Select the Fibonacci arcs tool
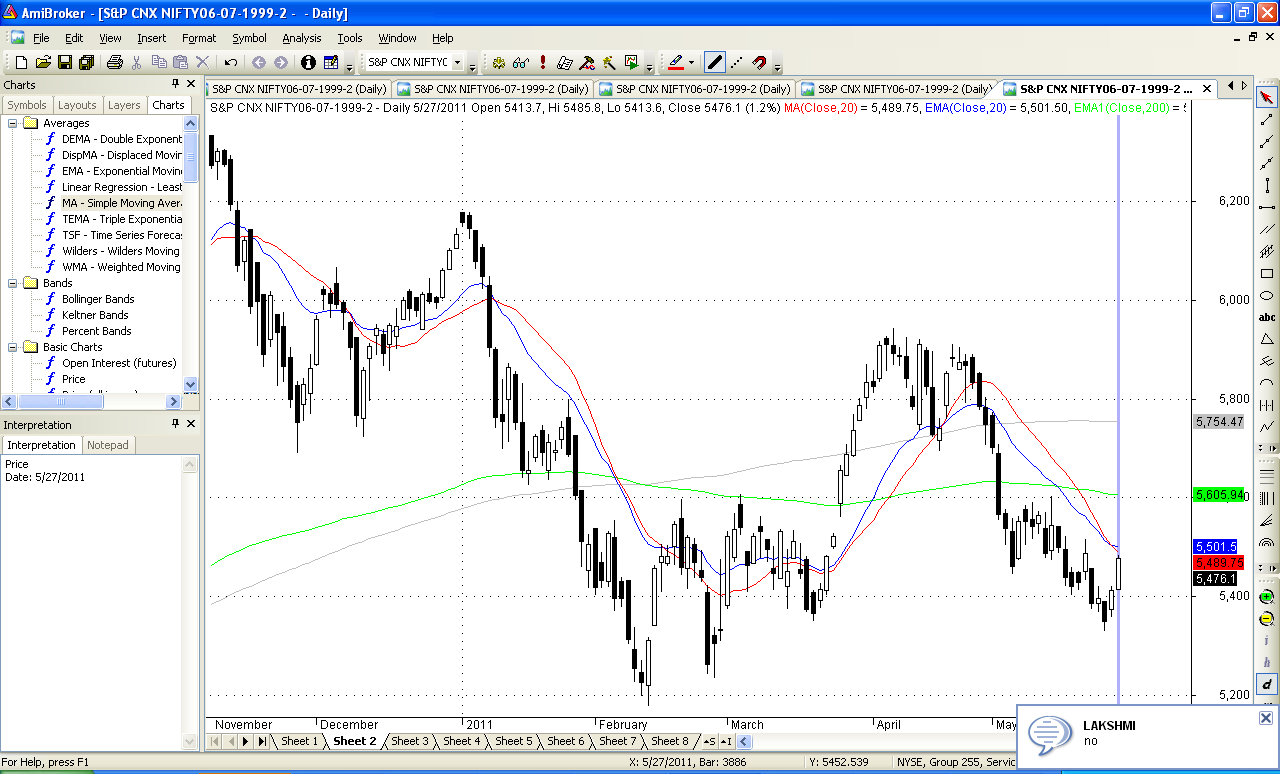The width and height of the screenshot is (1280, 774). [x=1267, y=543]
